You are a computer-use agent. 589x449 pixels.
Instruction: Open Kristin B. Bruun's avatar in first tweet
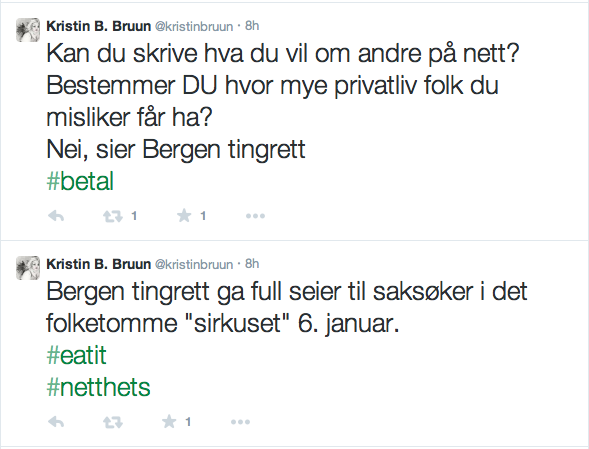click(28, 30)
